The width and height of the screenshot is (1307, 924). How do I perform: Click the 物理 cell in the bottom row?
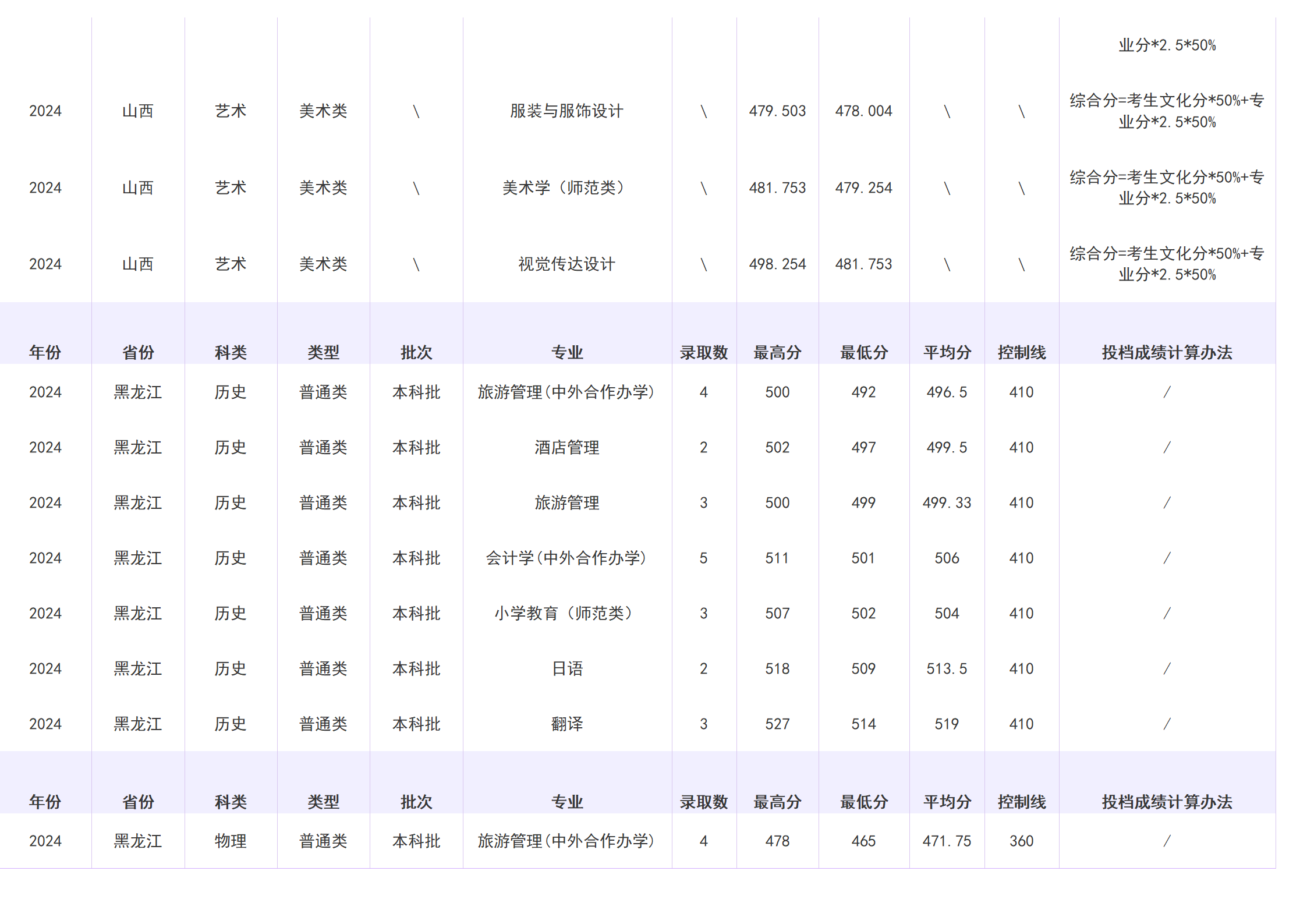231,840
